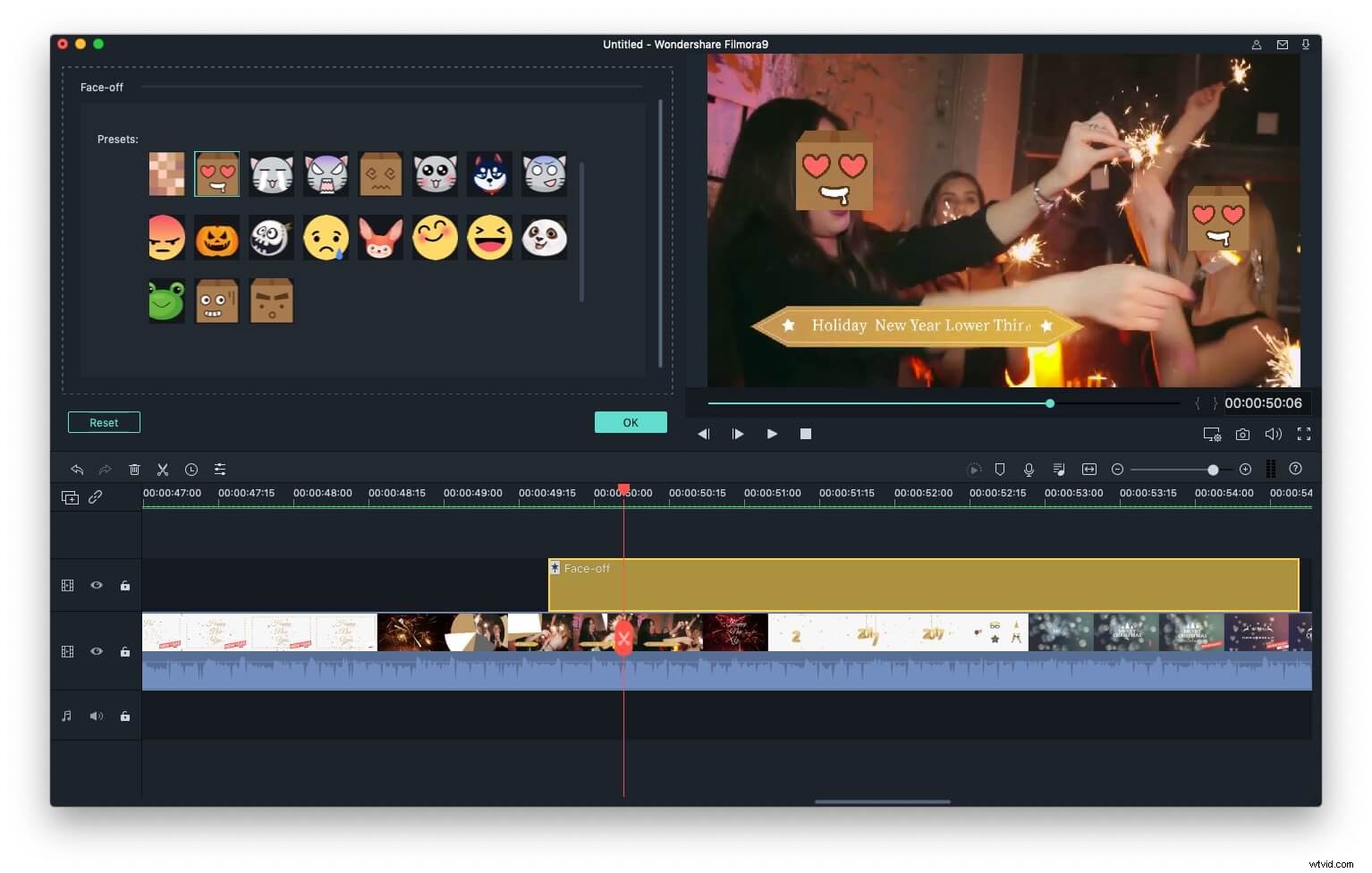This screenshot has height=873, width=1372.
Task: Click the Record Voiceover microphone icon
Action: 1029,469
